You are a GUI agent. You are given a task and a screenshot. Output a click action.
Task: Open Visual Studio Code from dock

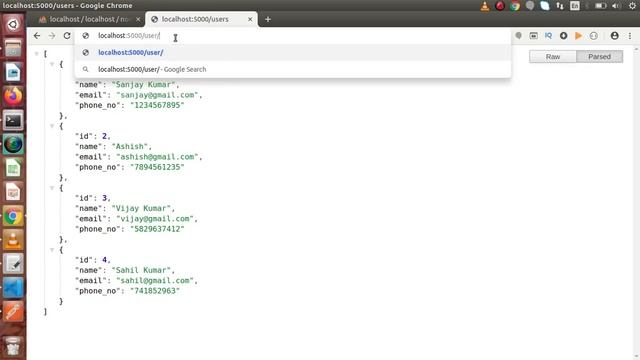click(13, 288)
